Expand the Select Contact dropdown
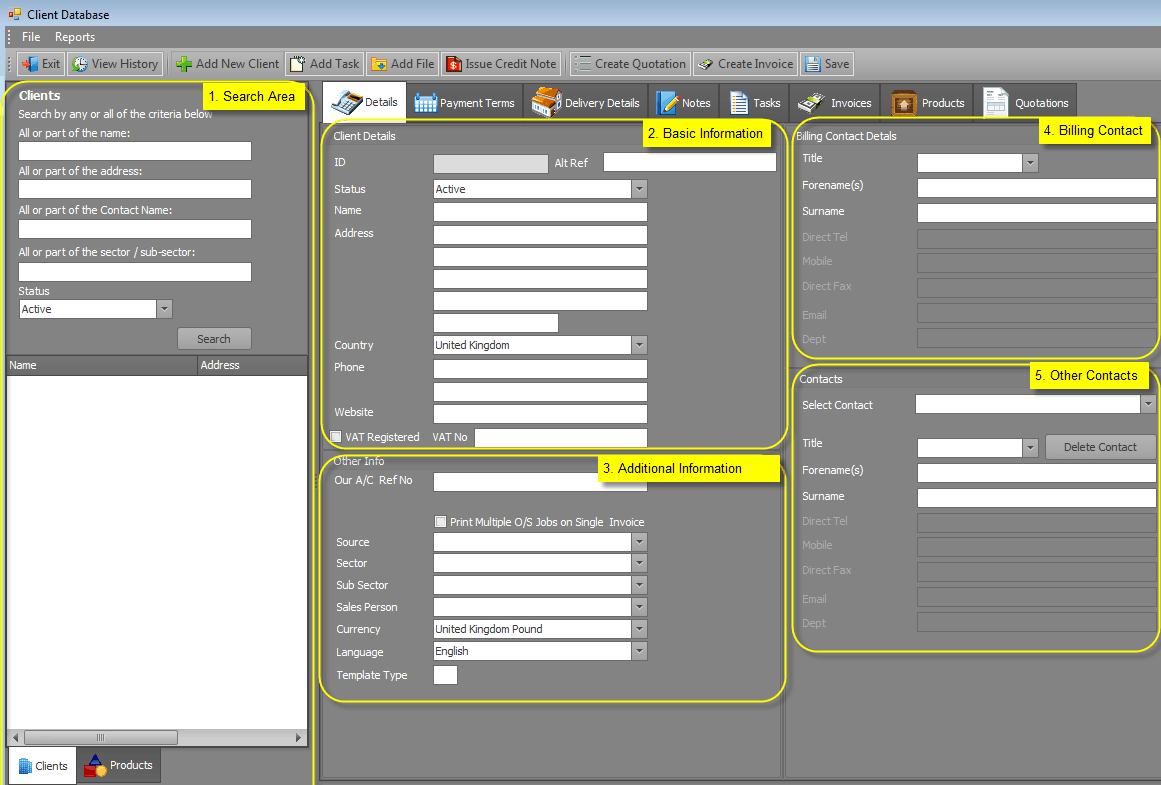 click(1148, 404)
